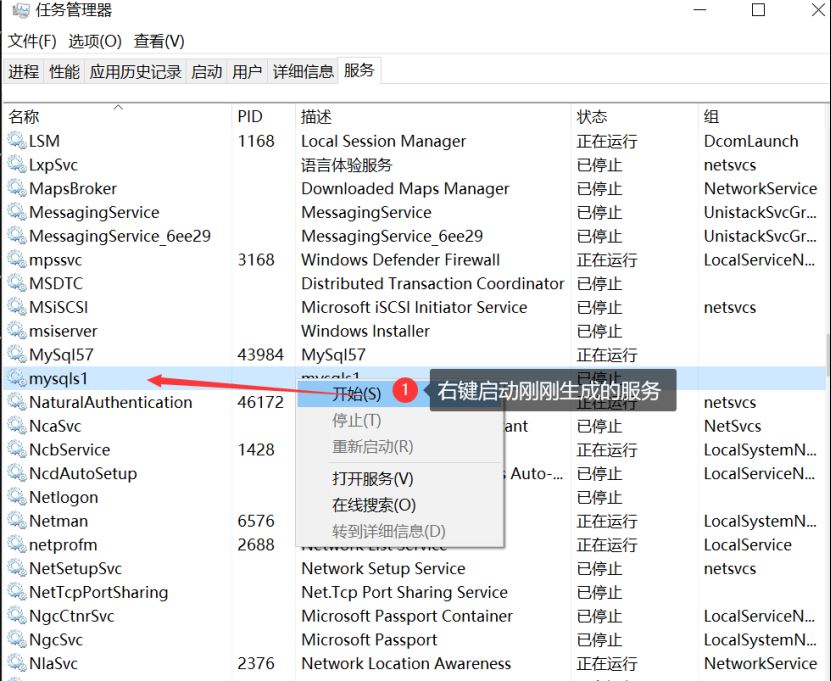The height and width of the screenshot is (681, 831).
Task: Open the 文件(F) menu
Action: [31, 42]
